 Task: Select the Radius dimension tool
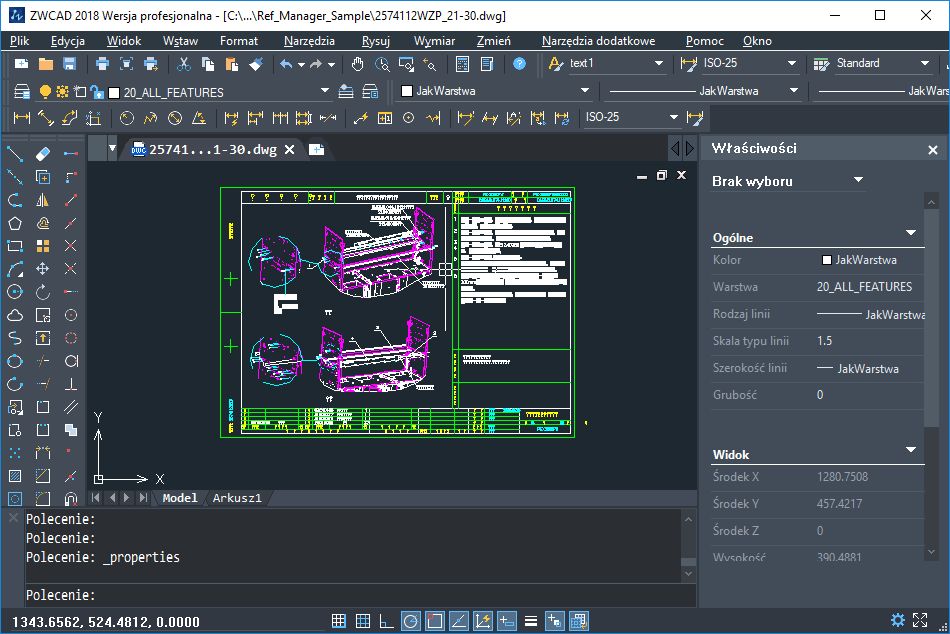pyautogui.click(x=127, y=118)
